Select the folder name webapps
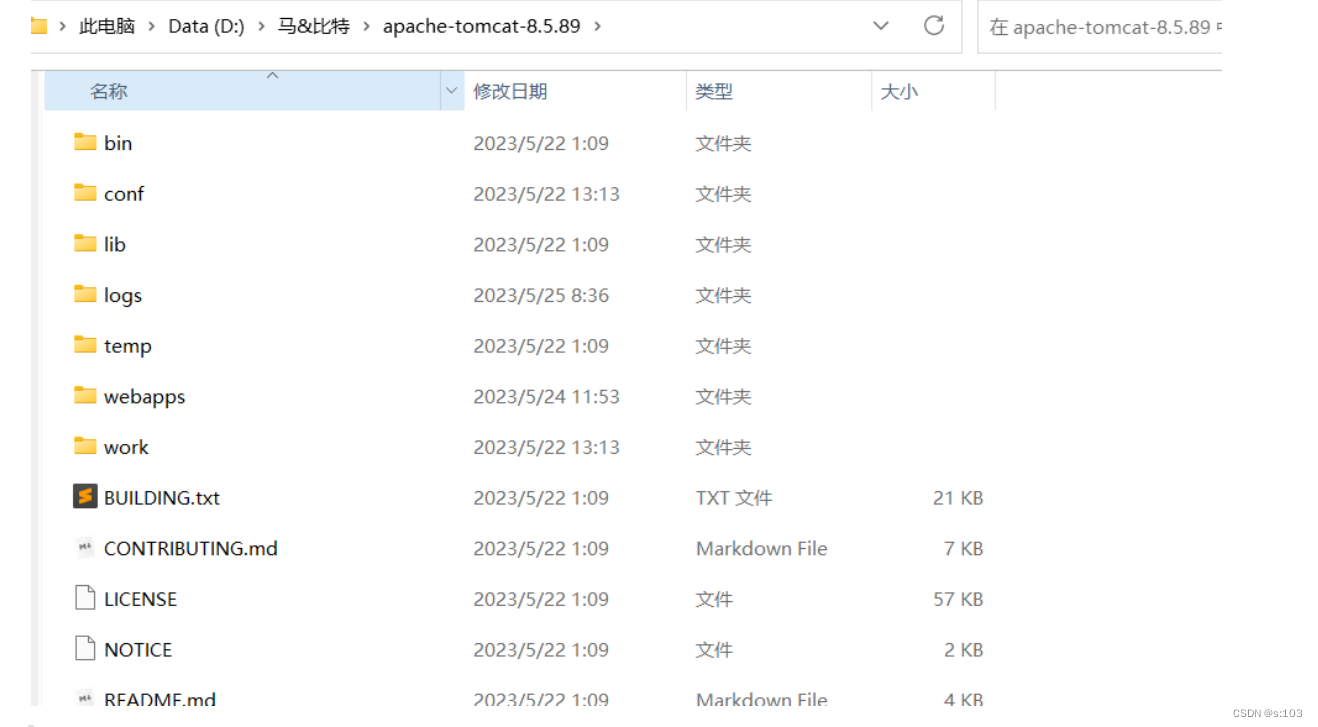Screen dimensions: 1318x727 point(145,397)
